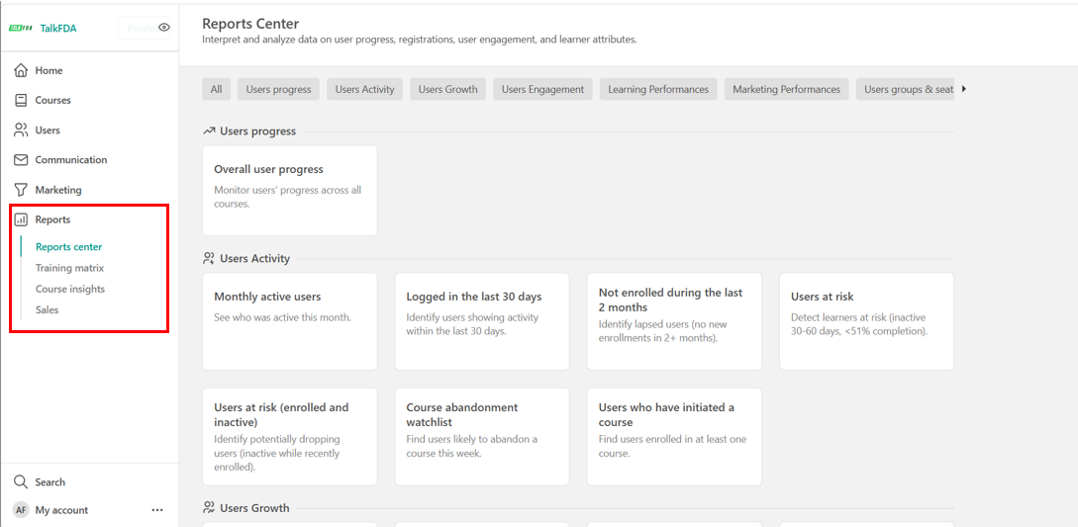The width and height of the screenshot is (1078, 527).
Task: Open the My account three-dot menu
Action: [x=157, y=510]
